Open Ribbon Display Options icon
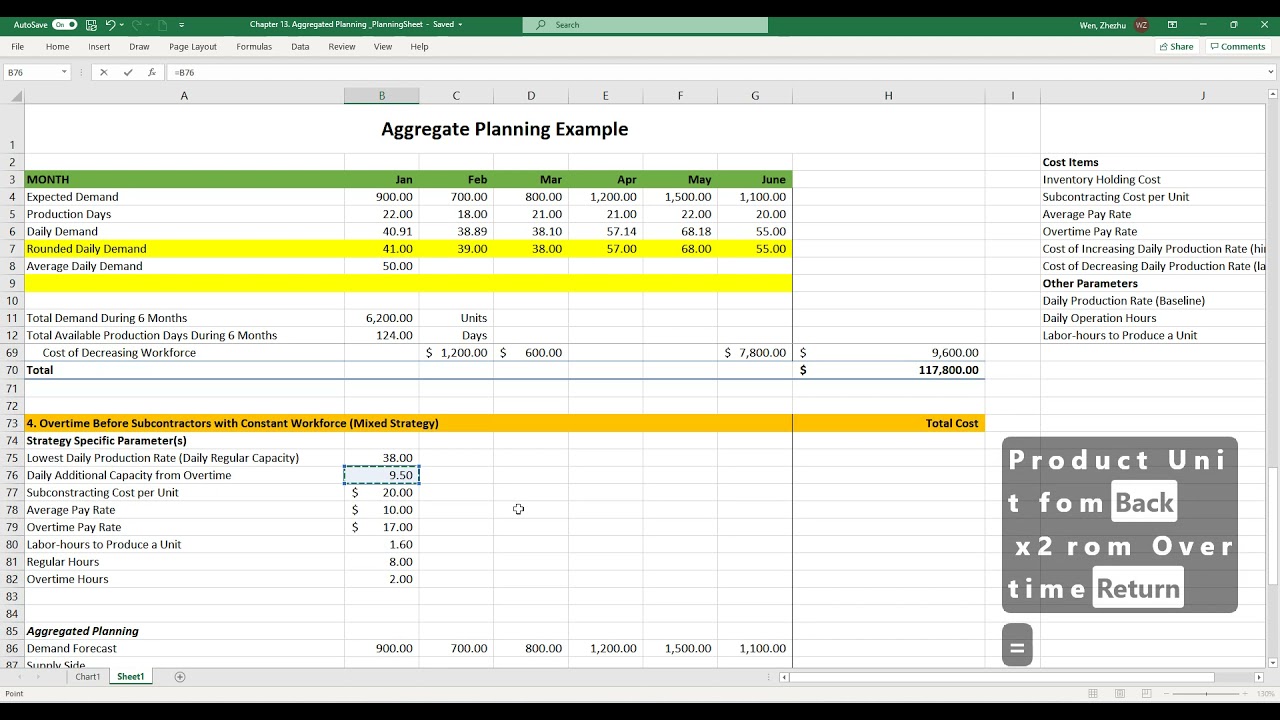The image size is (1280, 720). [x=1172, y=24]
